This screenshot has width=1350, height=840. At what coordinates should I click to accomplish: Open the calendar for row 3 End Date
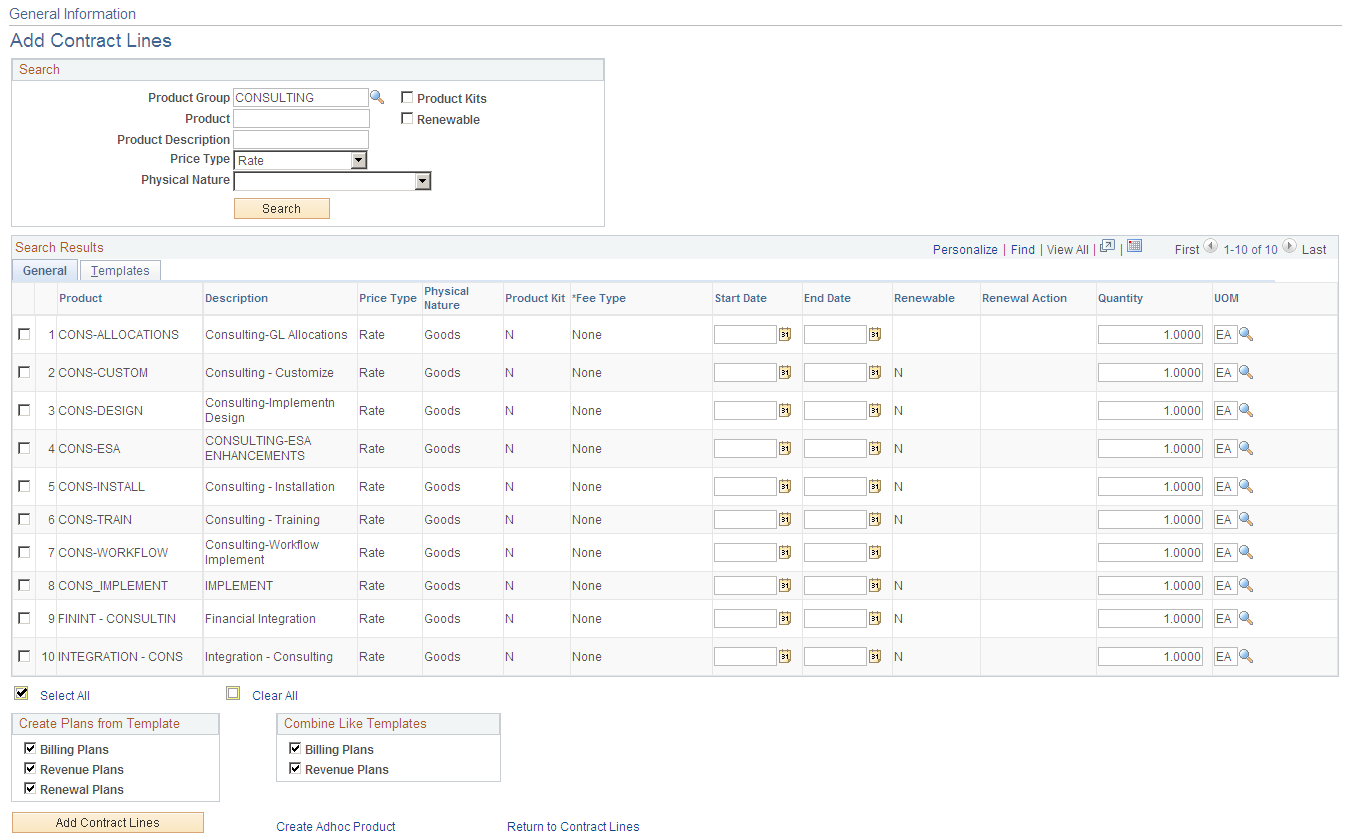pos(874,410)
